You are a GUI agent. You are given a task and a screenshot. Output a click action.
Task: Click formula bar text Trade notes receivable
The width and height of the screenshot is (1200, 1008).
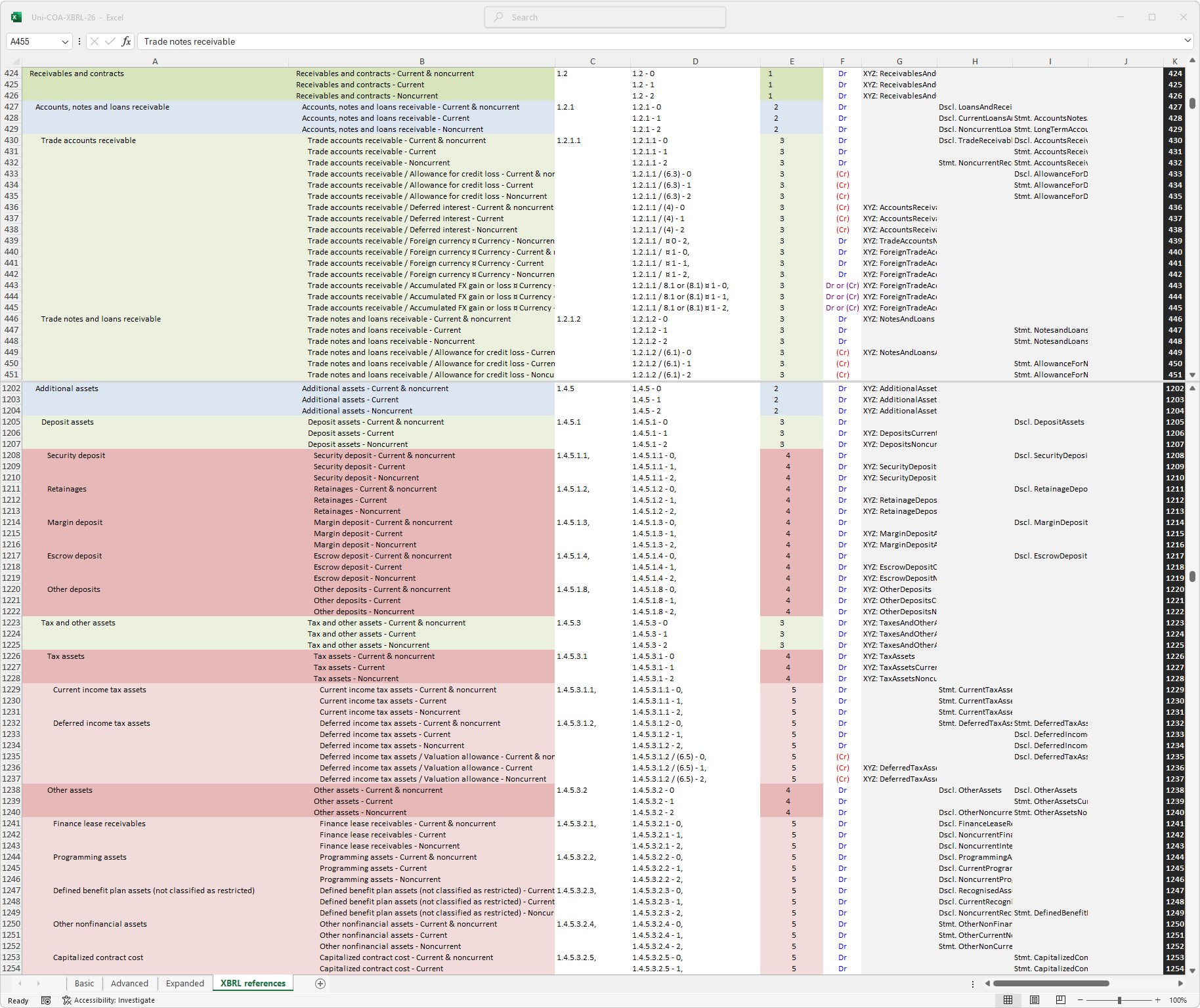[x=190, y=41]
